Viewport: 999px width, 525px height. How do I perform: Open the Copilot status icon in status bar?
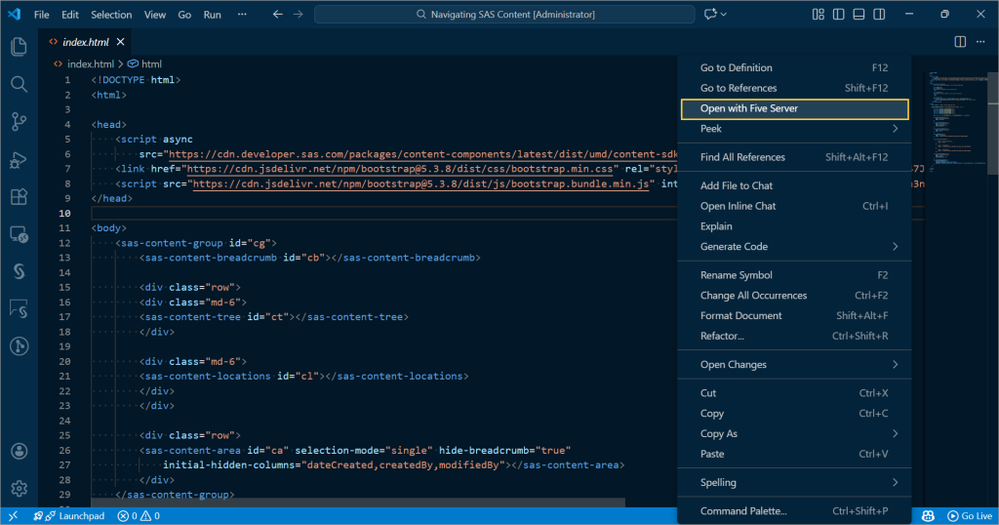point(928,516)
